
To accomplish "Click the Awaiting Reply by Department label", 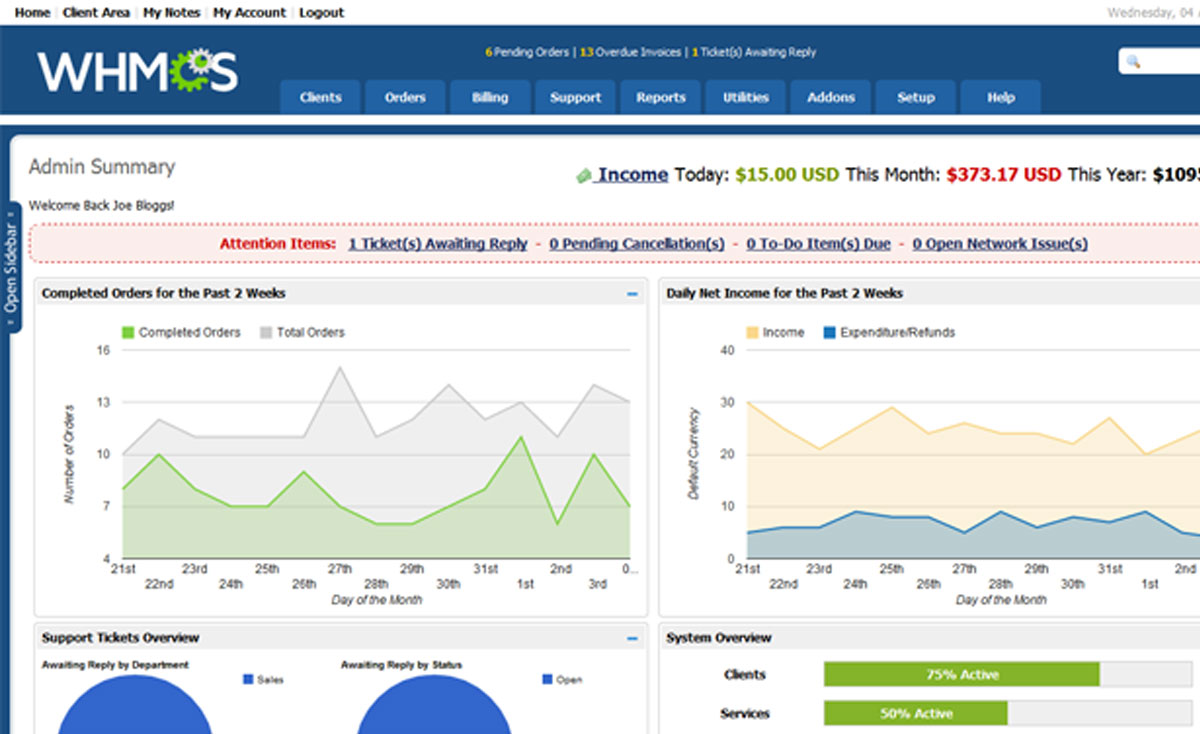I will [x=115, y=665].
